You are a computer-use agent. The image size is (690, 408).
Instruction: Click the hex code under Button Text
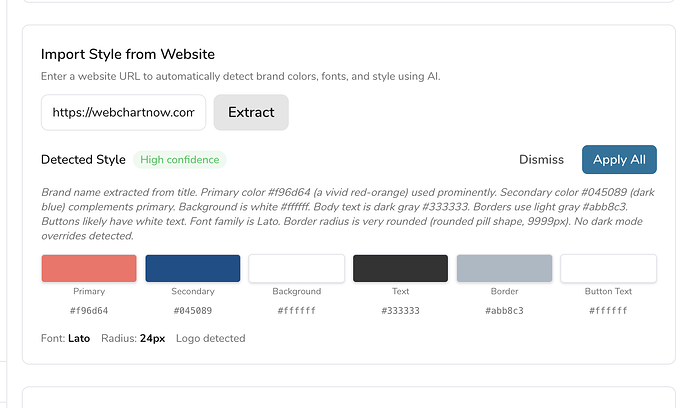click(608, 311)
